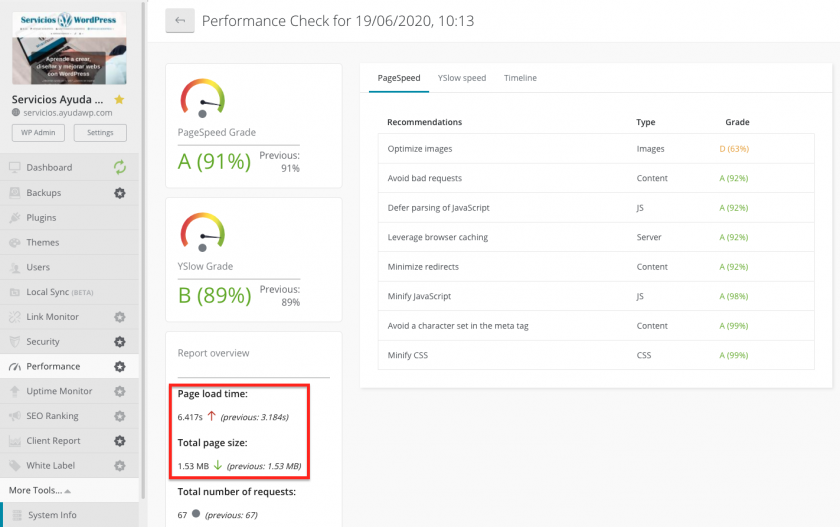Click the favorite star next to site name
This screenshot has height=527, width=840.
(x=120, y=100)
